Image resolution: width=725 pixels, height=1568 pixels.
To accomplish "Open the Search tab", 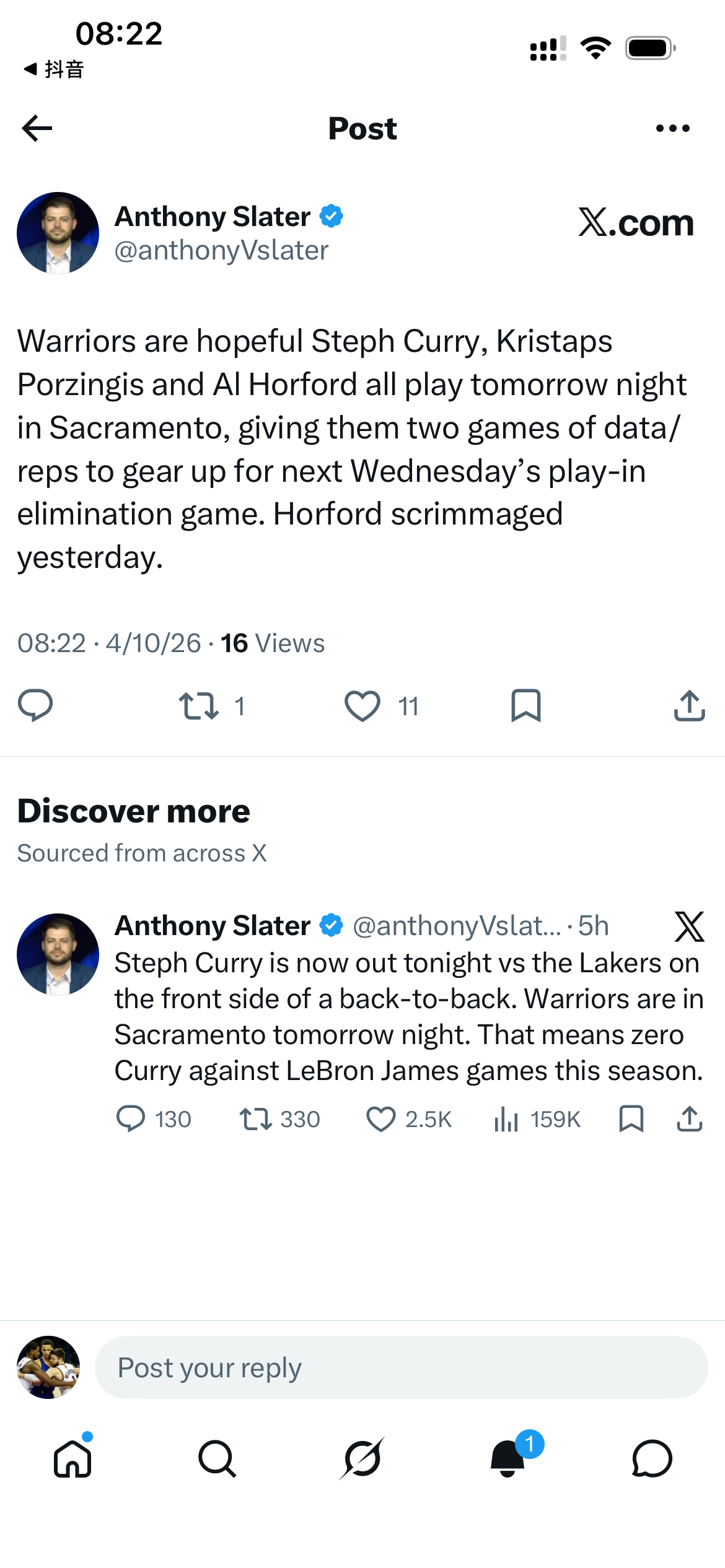I will click(x=217, y=1459).
